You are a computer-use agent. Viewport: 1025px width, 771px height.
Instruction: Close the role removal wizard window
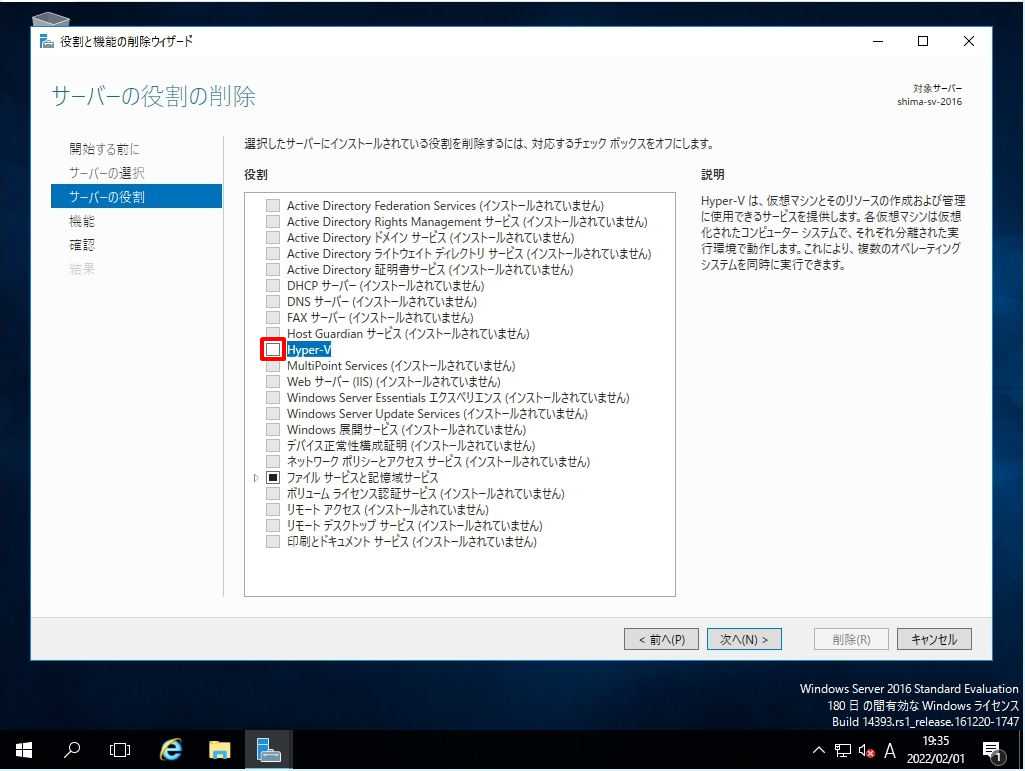(x=969, y=41)
